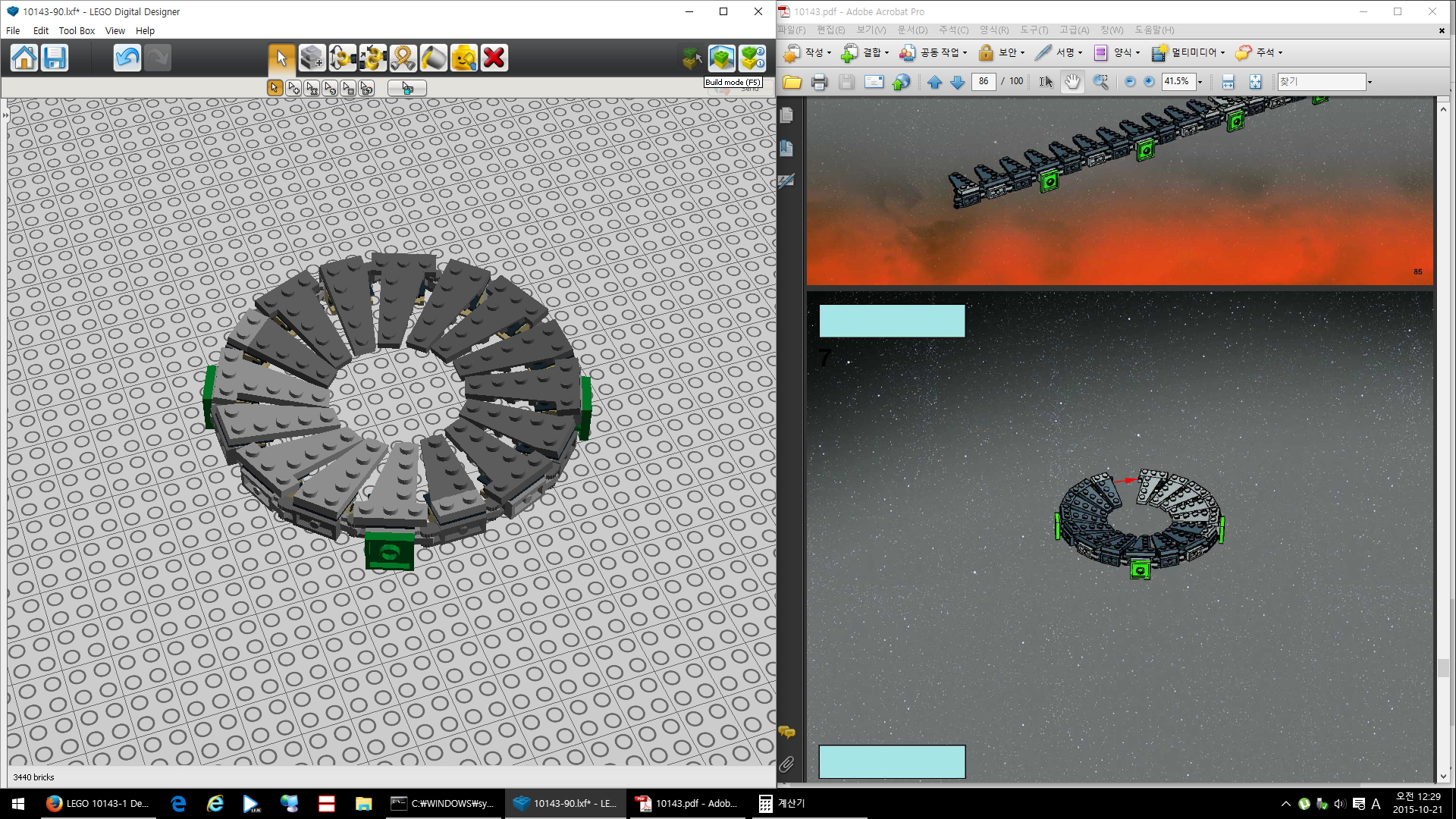Expand the 보안 security dropdown
The image size is (1456, 819).
point(1022,53)
